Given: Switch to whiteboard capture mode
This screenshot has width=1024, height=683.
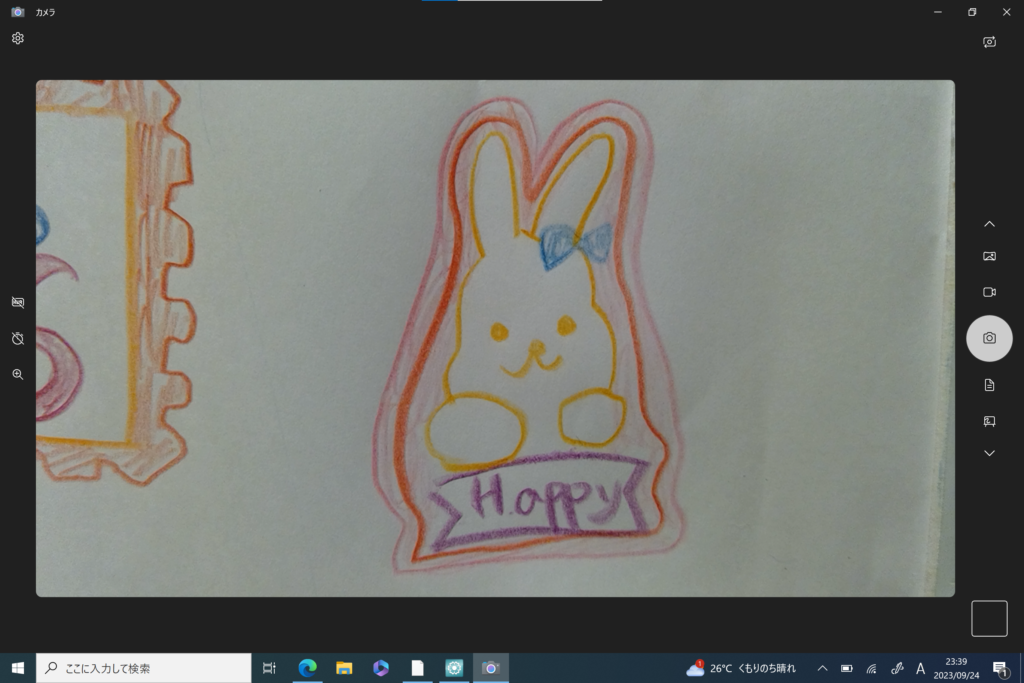Looking at the screenshot, I should click(989, 421).
